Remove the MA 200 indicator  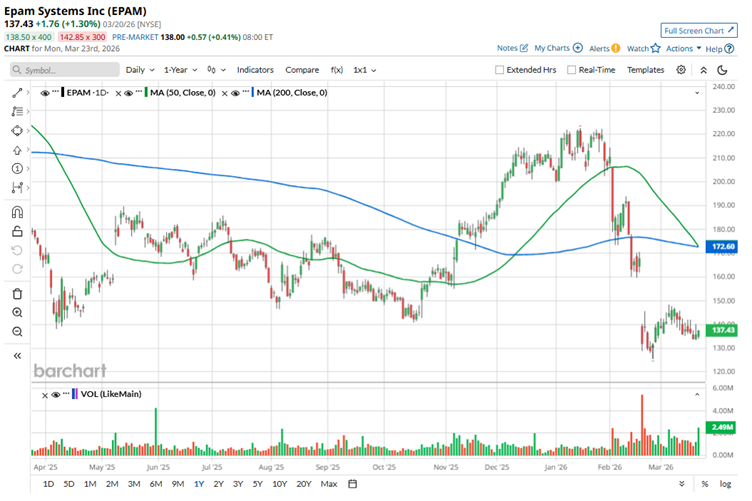224,93
